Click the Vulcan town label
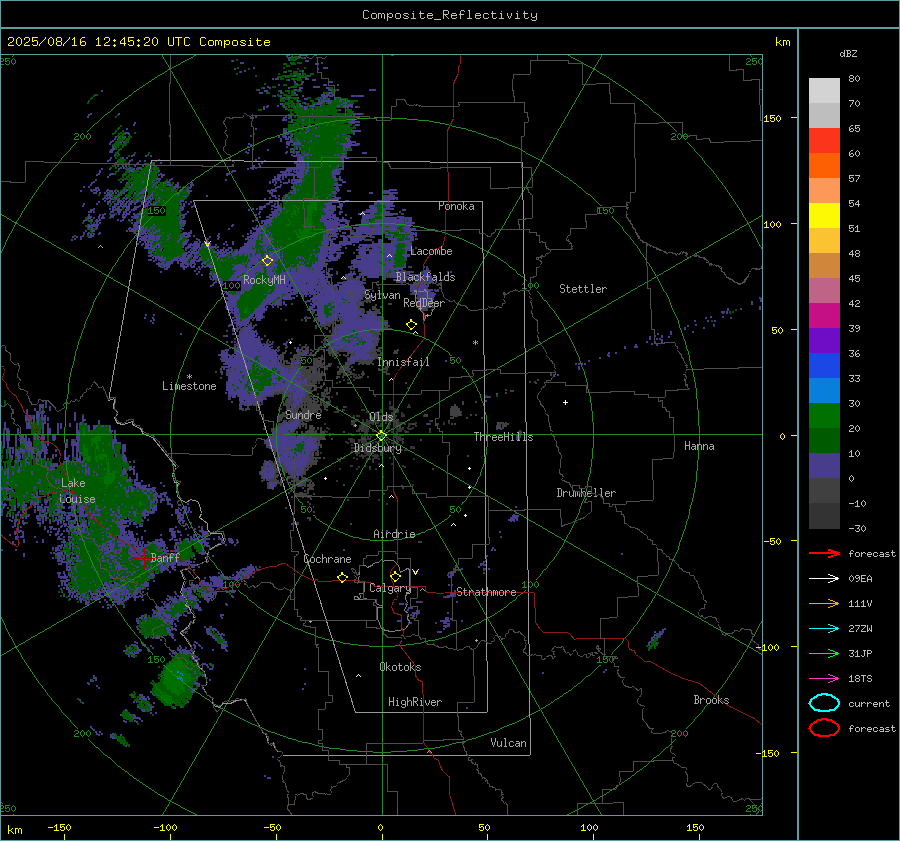 (508, 743)
